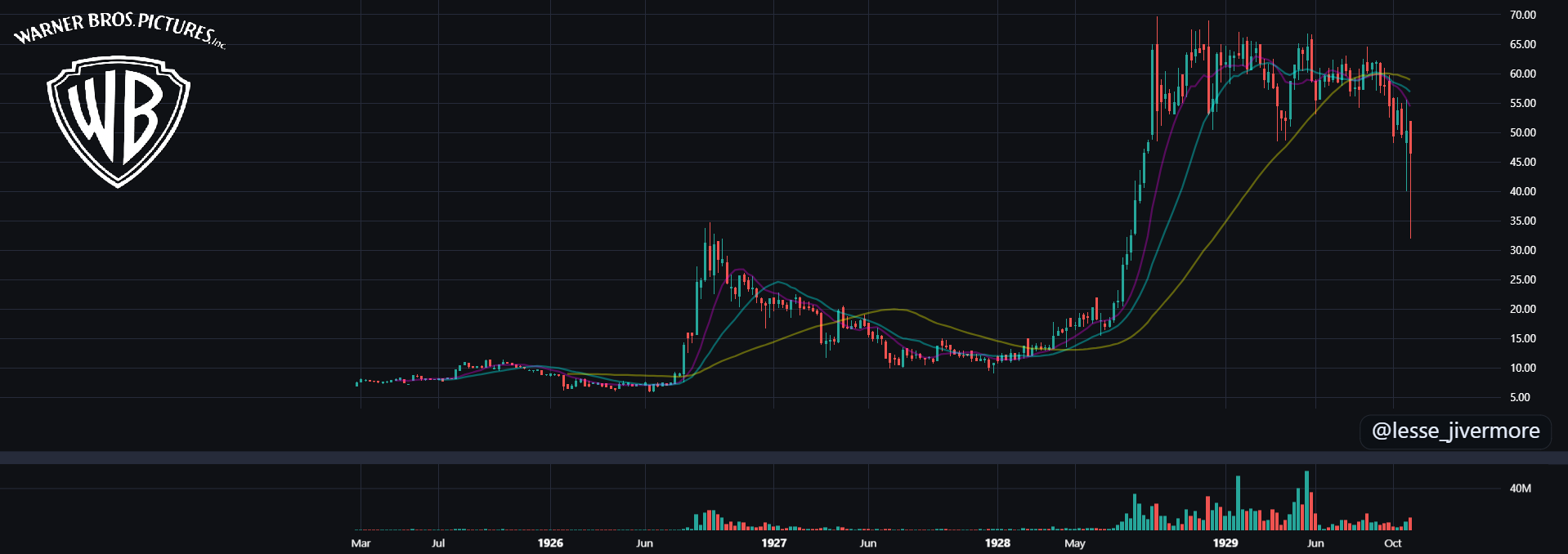Click the 1928 time axis label
This screenshot has height=554, width=1568.
click(997, 543)
